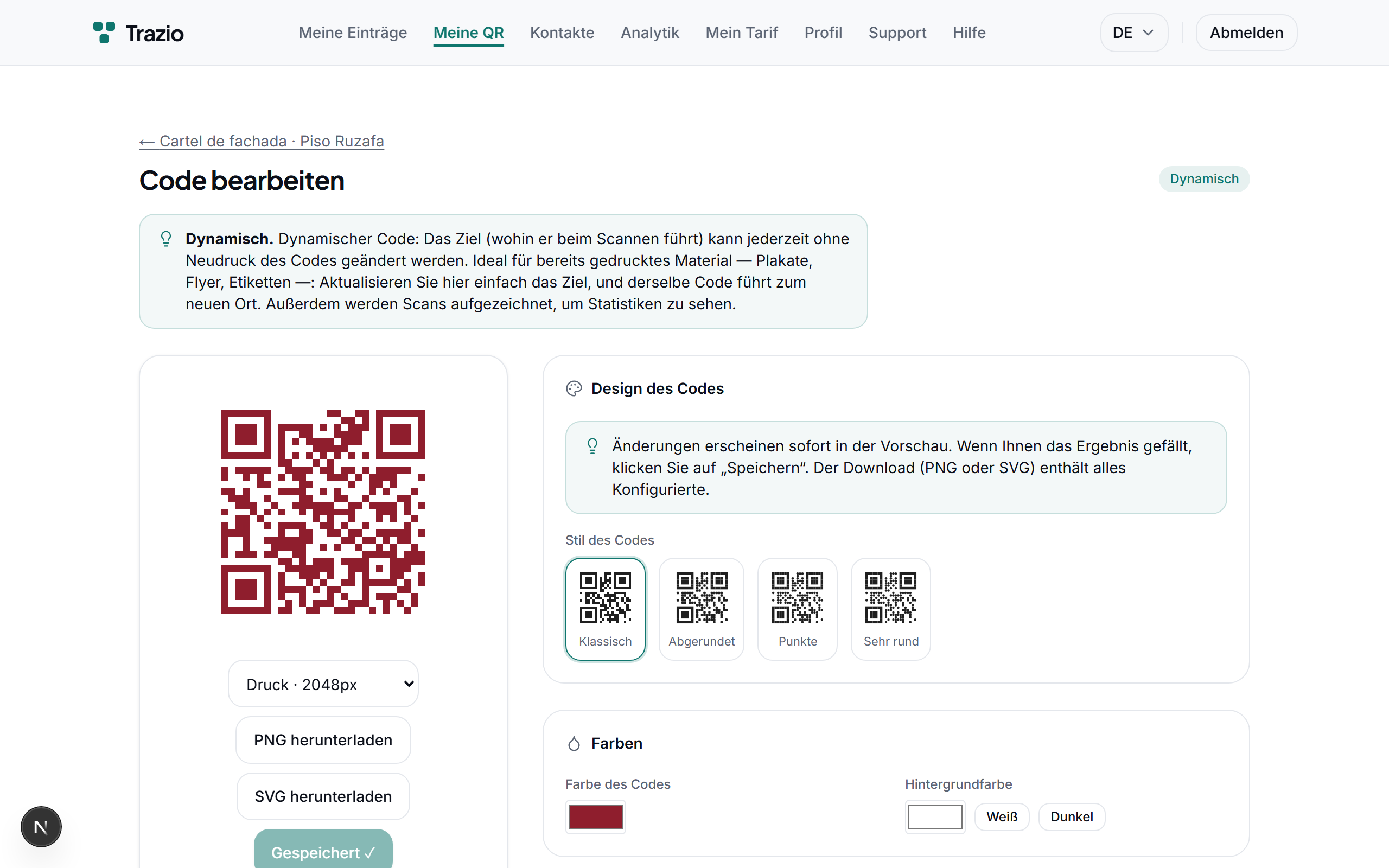
Task: Click the Gespeichert save button
Action: pyautogui.click(x=323, y=850)
